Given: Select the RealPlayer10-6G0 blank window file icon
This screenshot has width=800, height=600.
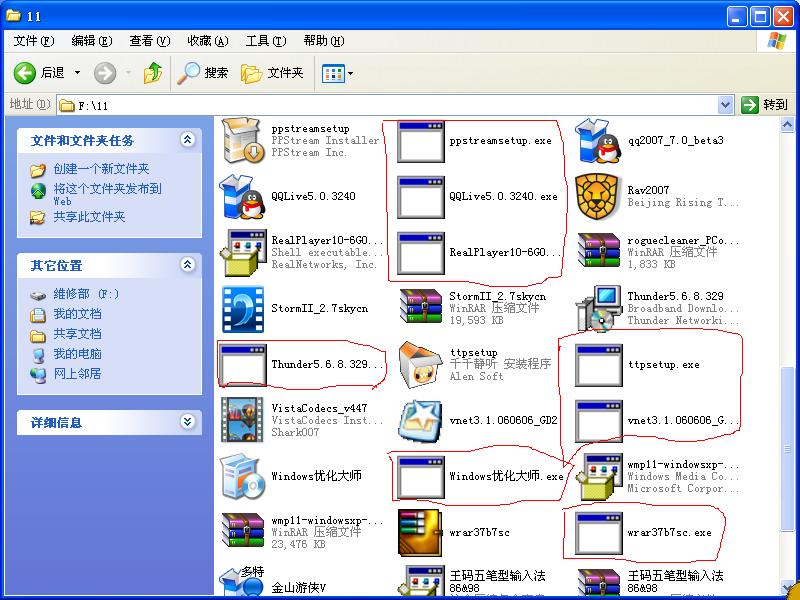Looking at the screenshot, I should pyautogui.click(x=420, y=254).
